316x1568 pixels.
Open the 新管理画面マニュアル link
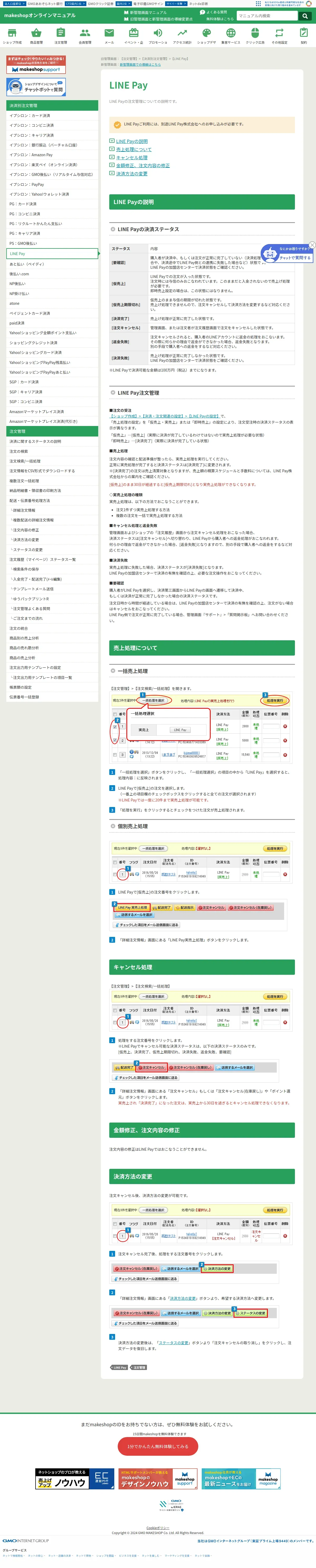pyautogui.click(x=145, y=12)
